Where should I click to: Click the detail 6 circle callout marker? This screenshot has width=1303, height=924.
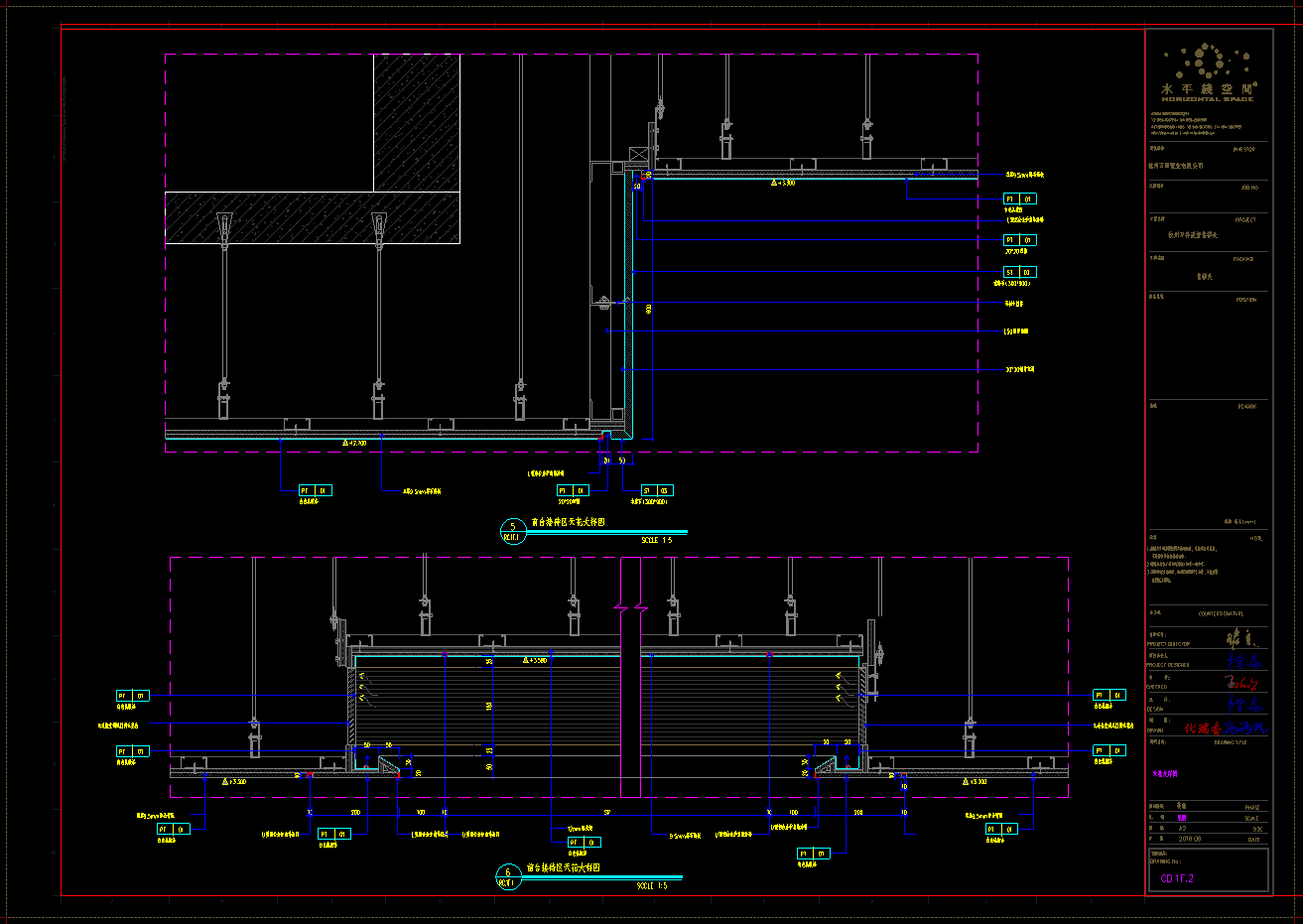pos(507,877)
